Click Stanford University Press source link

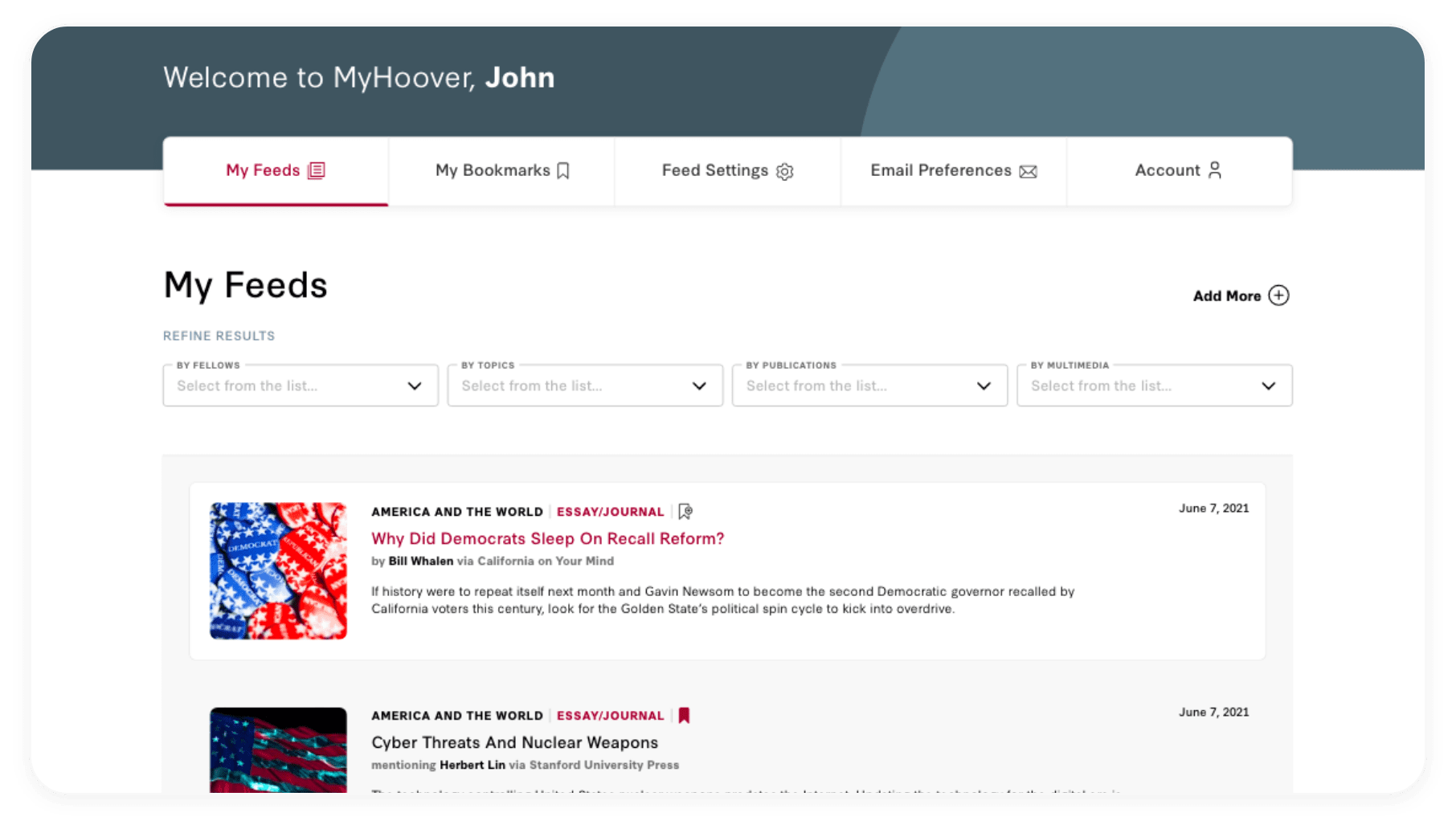[604, 765]
